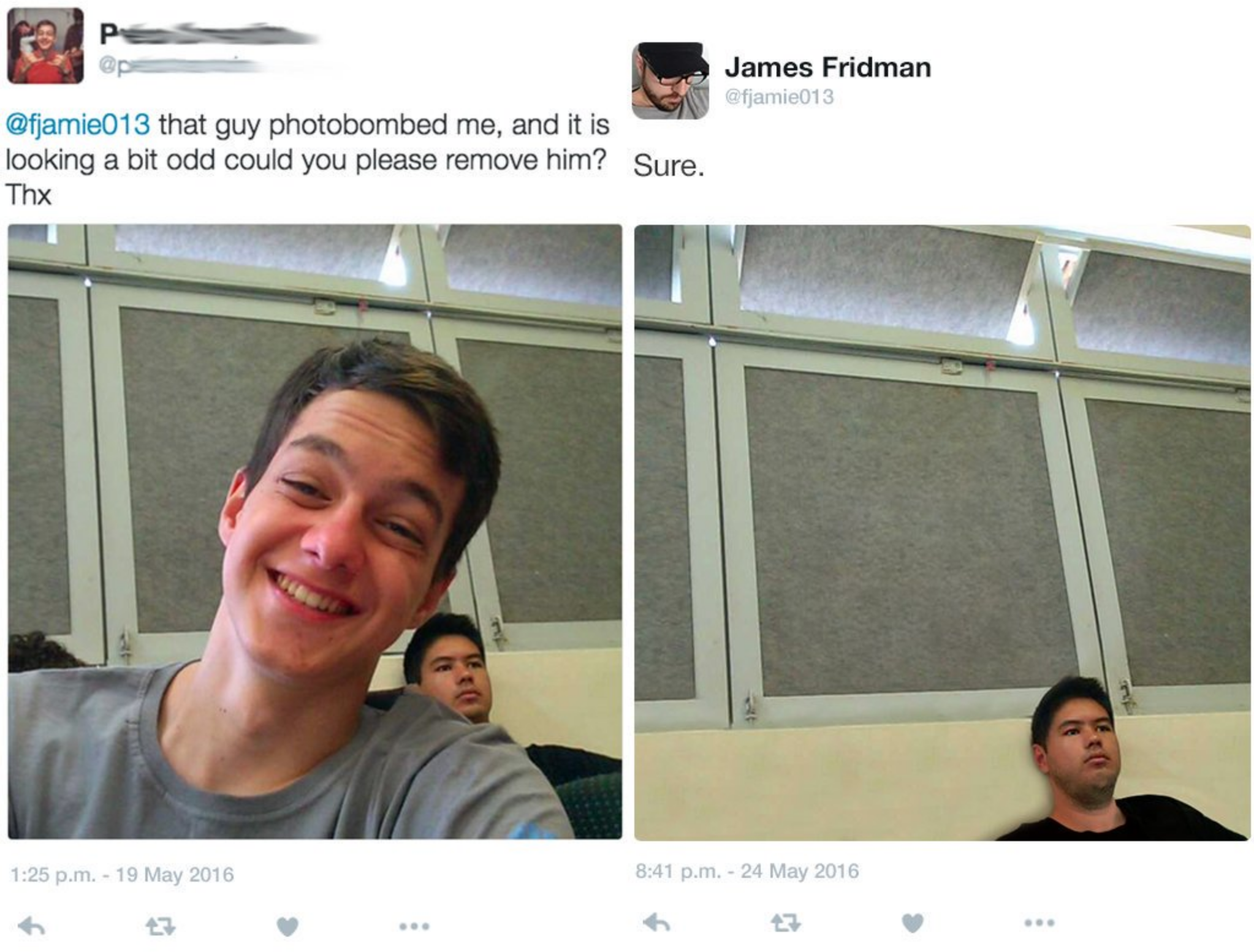Retweet James Fridman's tweet

(x=786, y=923)
